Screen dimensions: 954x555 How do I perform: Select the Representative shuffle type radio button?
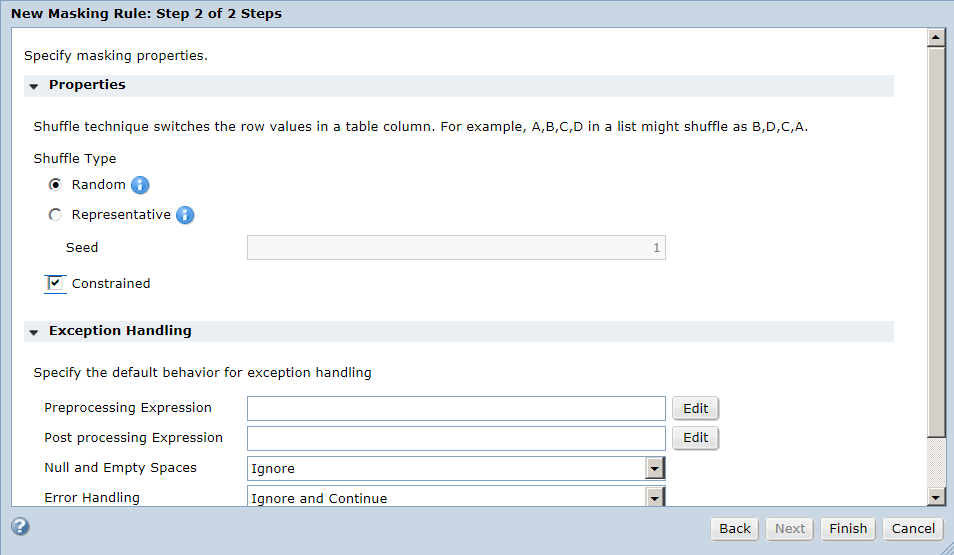click(x=55, y=215)
